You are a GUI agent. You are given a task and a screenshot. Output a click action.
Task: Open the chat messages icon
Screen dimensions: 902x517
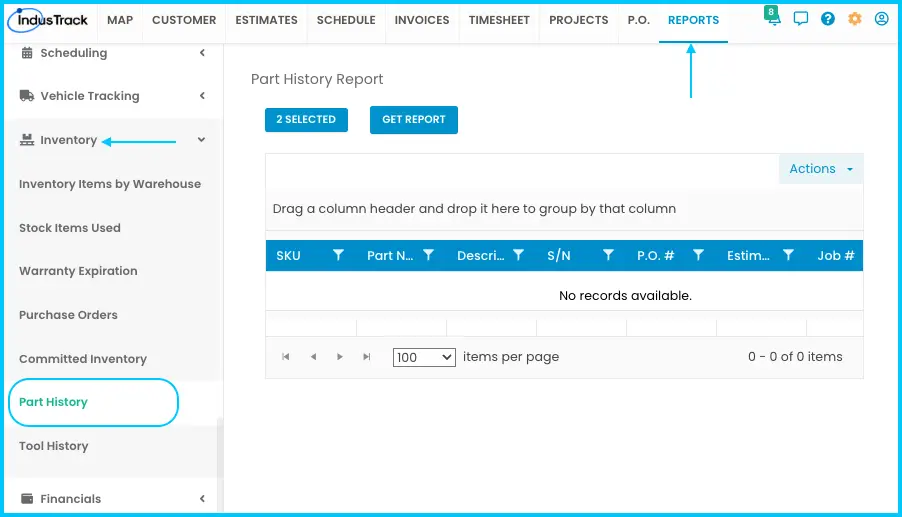tap(800, 19)
